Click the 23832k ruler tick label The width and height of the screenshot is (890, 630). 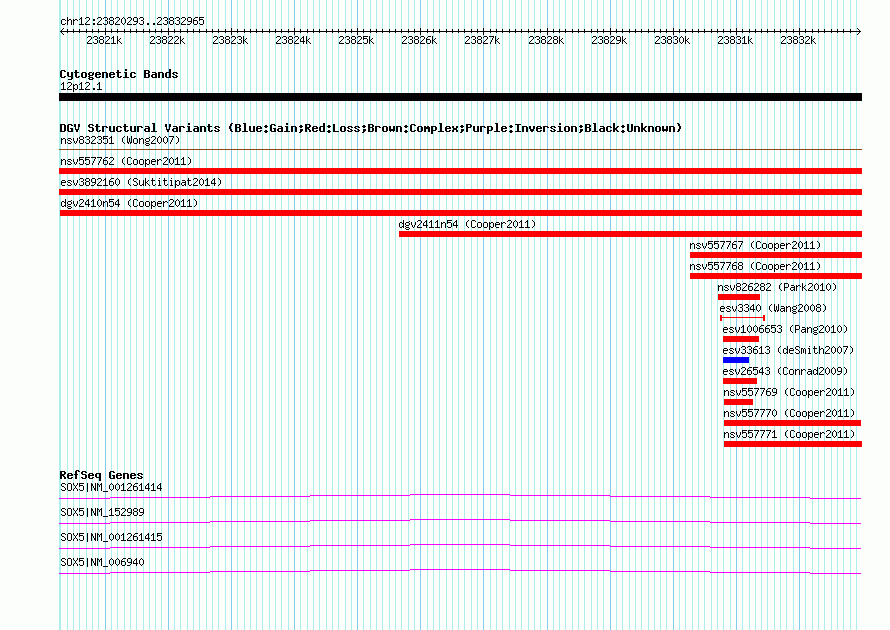coord(797,40)
